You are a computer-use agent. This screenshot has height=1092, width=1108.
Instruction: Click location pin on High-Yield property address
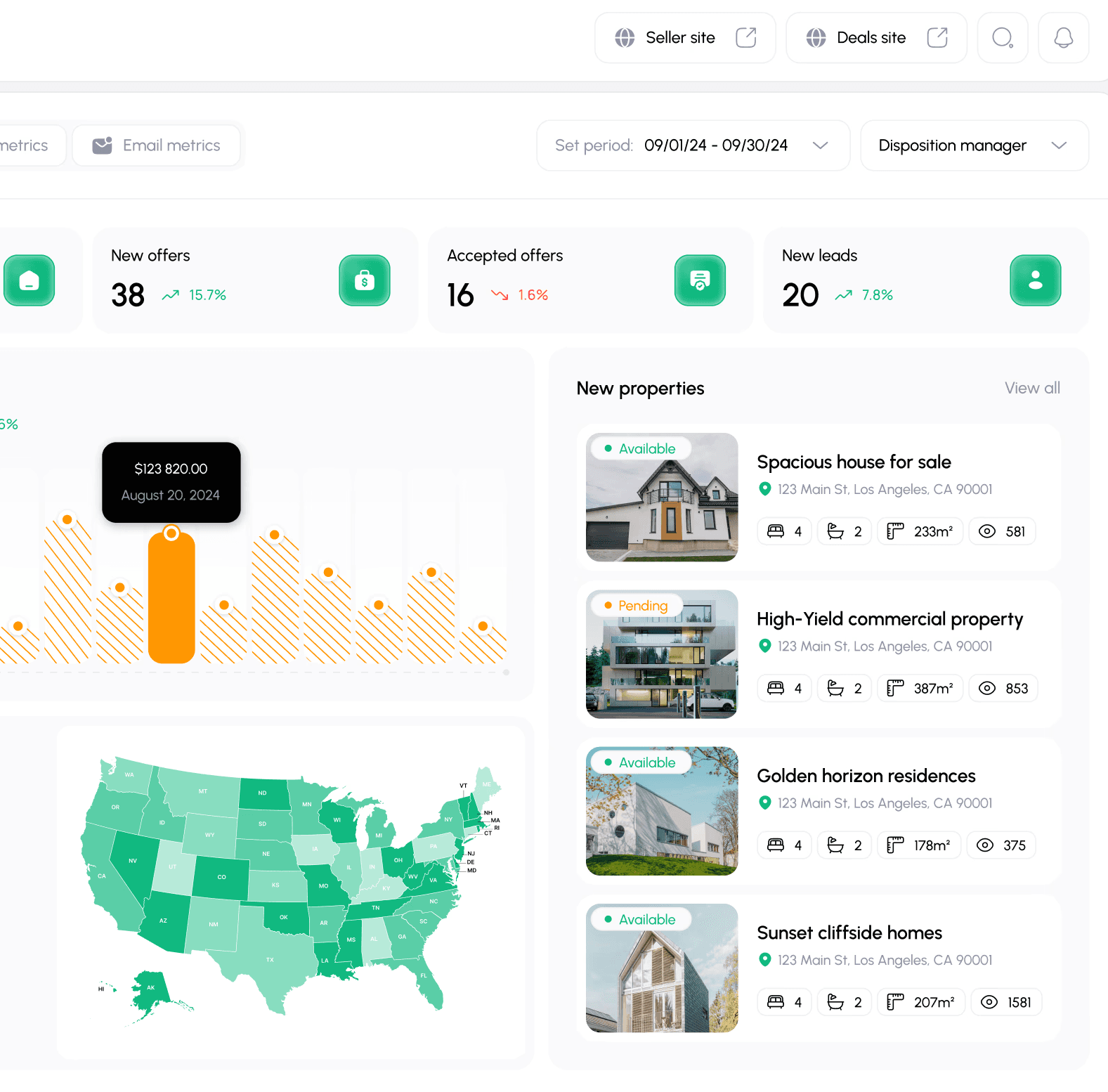[765, 646]
